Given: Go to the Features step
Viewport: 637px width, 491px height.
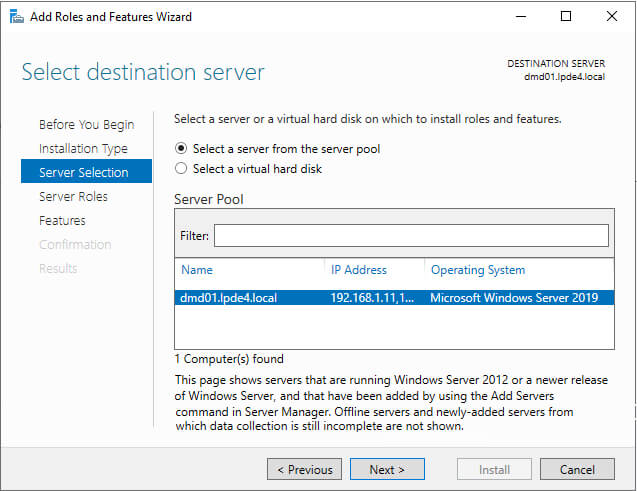Looking at the screenshot, I should coord(62,221).
